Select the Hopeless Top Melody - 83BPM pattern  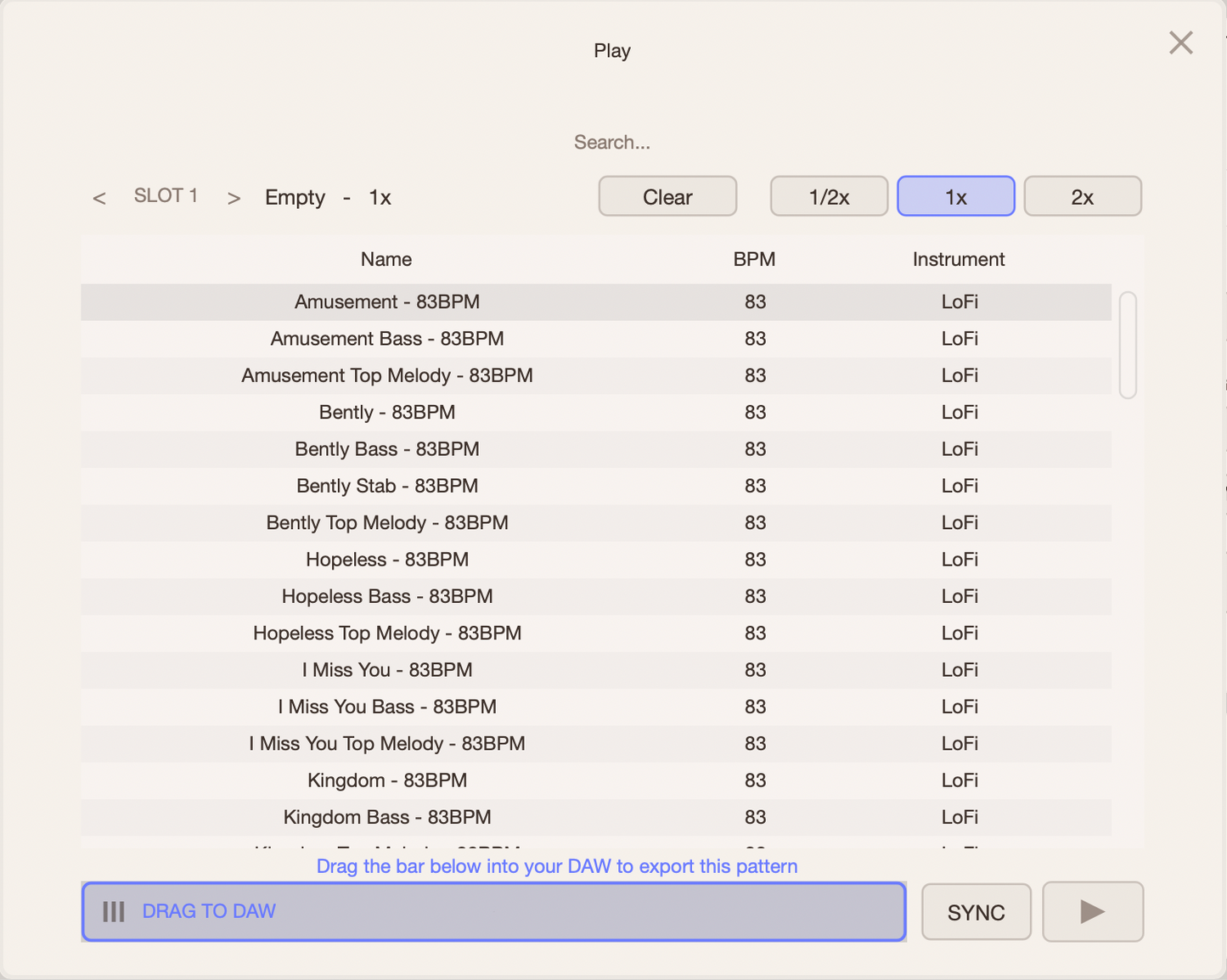pyautogui.click(x=596, y=633)
